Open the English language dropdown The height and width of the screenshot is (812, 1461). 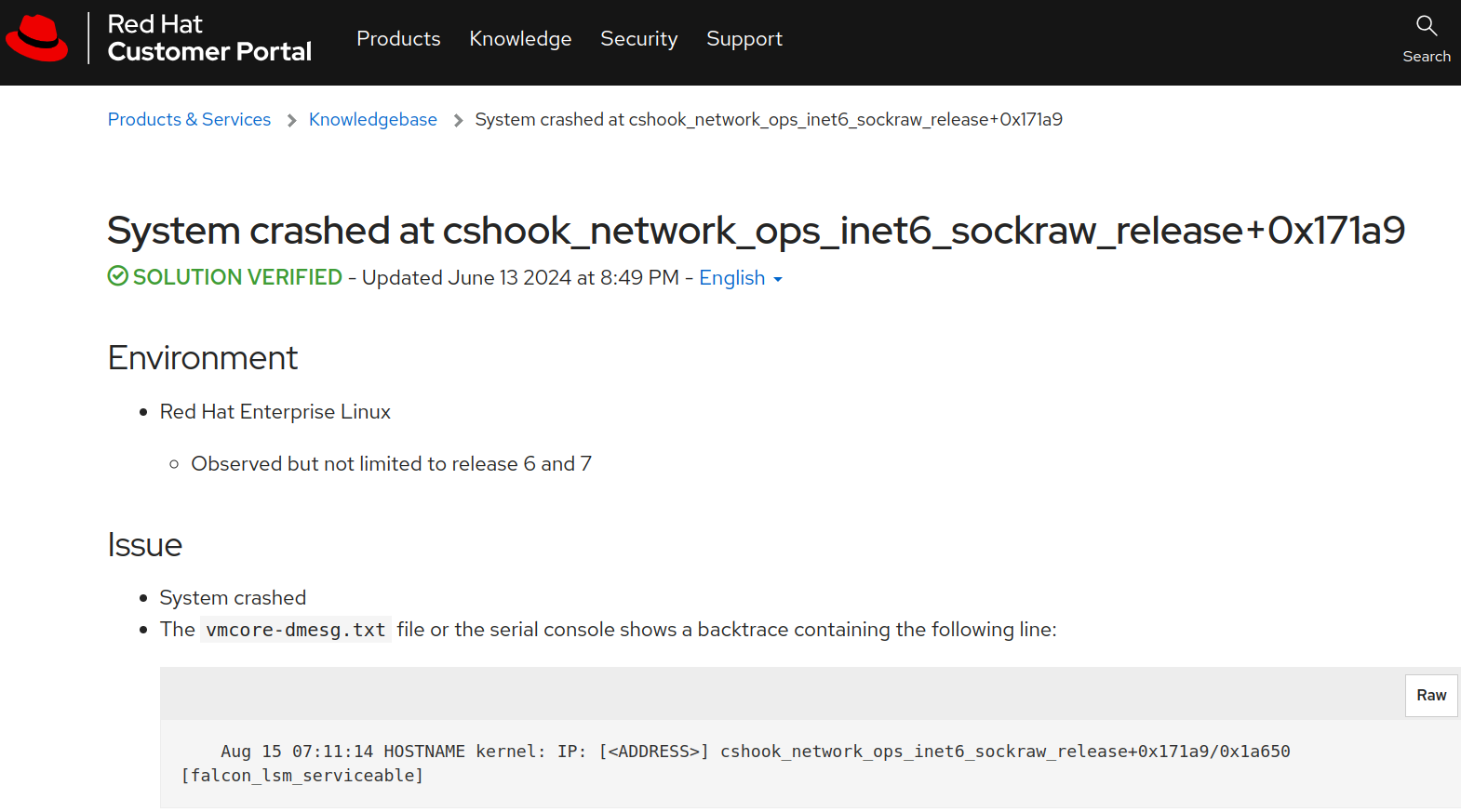pyautogui.click(x=732, y=278)
